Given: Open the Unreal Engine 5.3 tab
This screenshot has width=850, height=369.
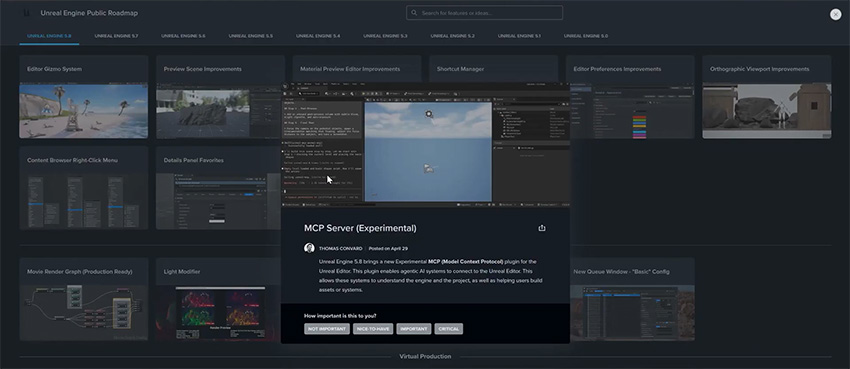Looking at the screenshot, I should point(385,36).
